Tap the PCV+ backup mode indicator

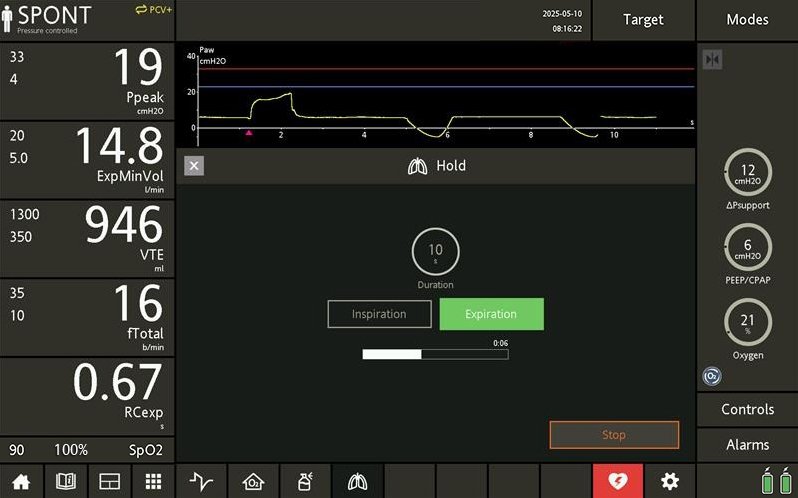pos(154,10)
